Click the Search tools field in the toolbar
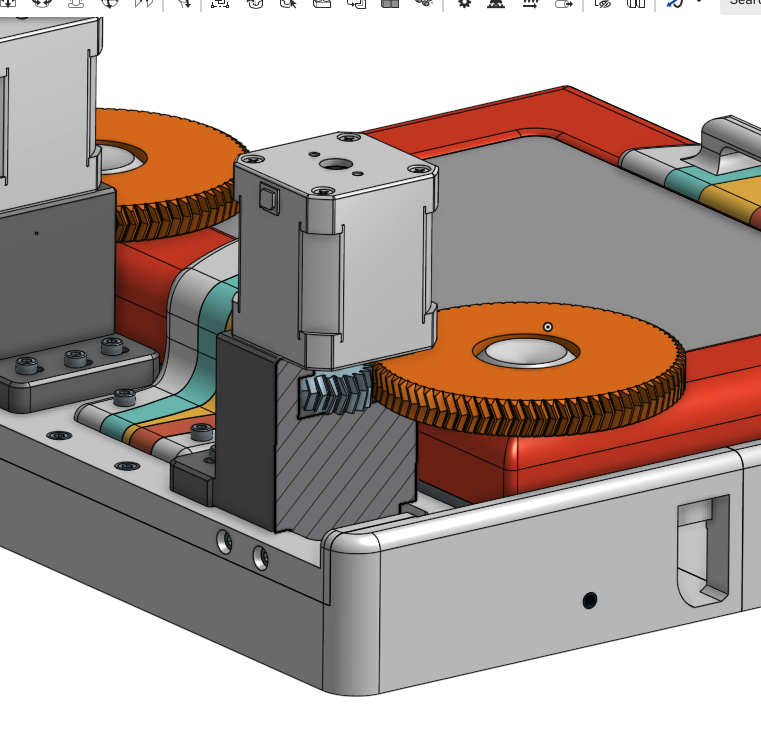 [x=741, y=4]
